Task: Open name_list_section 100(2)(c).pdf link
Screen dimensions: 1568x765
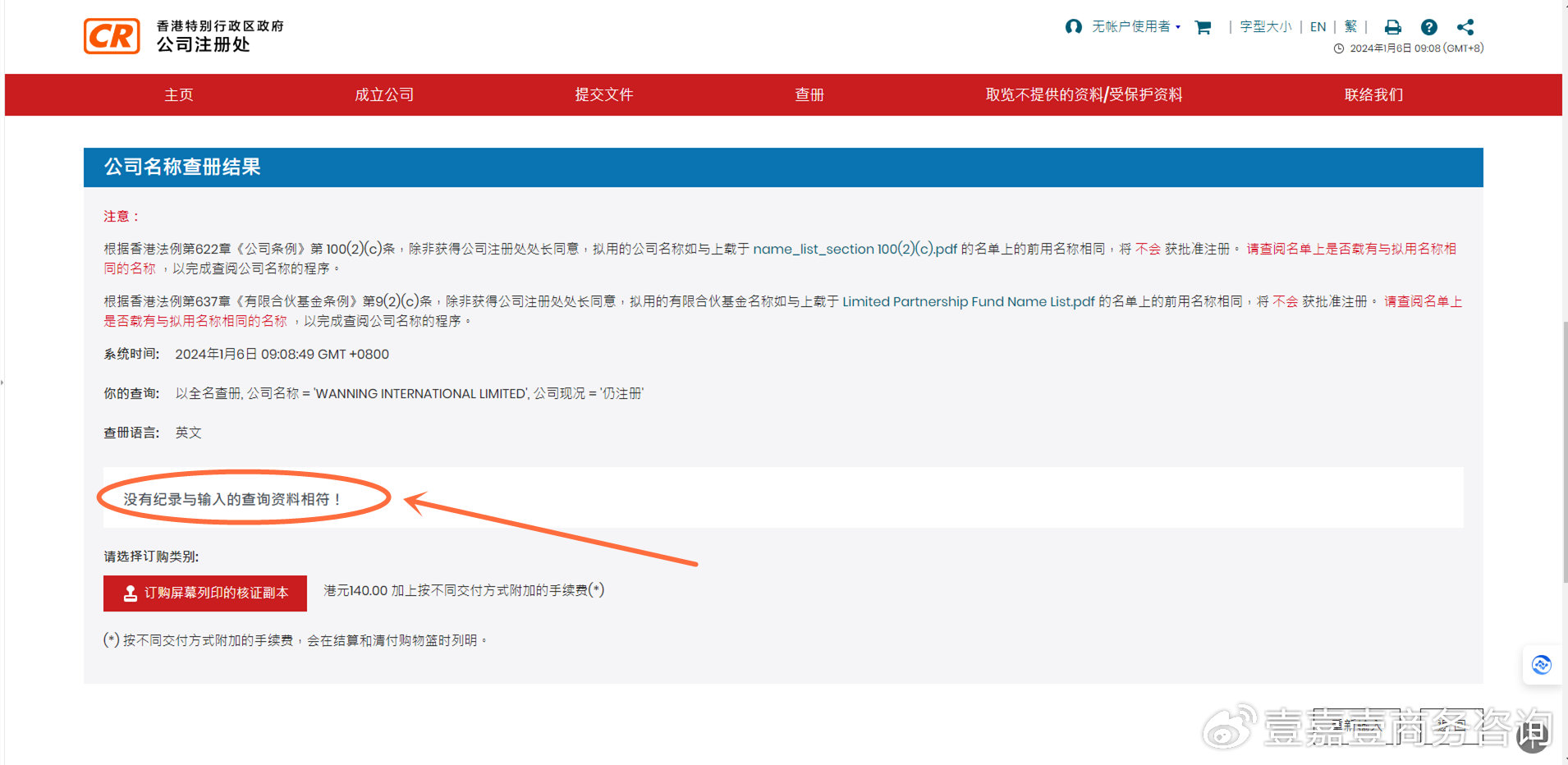Action: point(855,249)
